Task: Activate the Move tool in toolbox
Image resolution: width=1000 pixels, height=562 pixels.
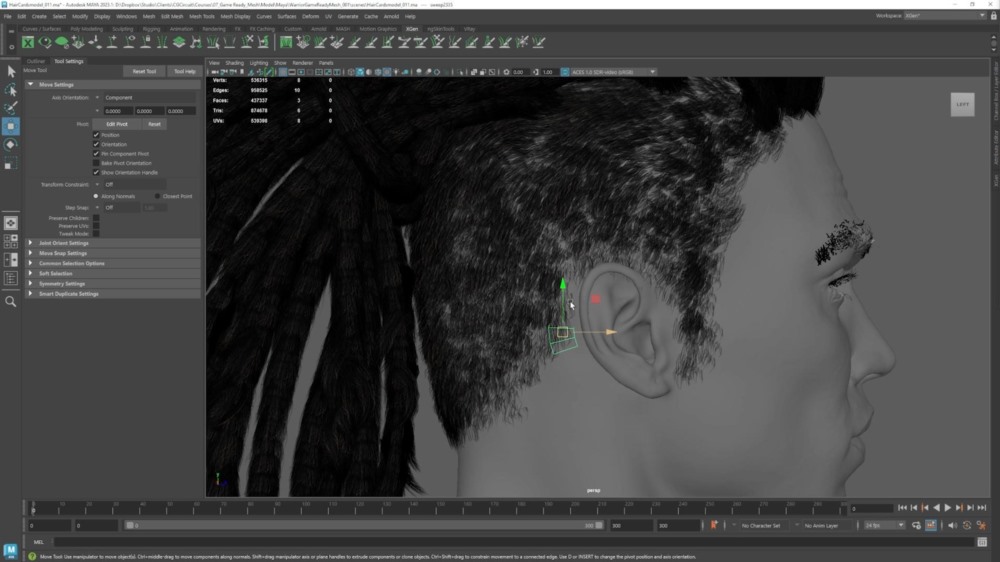Action: [11, 126]
